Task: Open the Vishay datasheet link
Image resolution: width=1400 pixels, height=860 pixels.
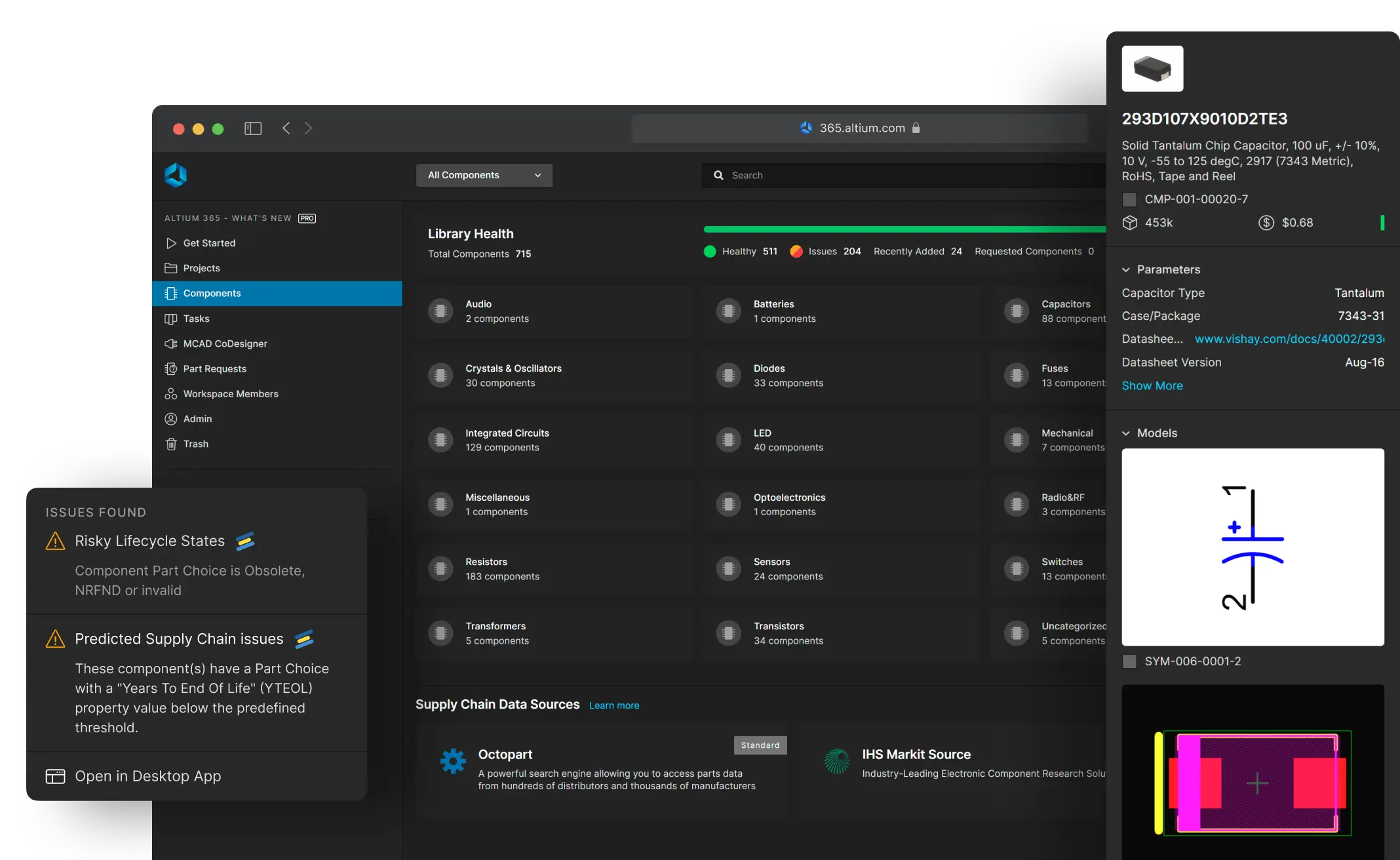Action: point(1289,339)
